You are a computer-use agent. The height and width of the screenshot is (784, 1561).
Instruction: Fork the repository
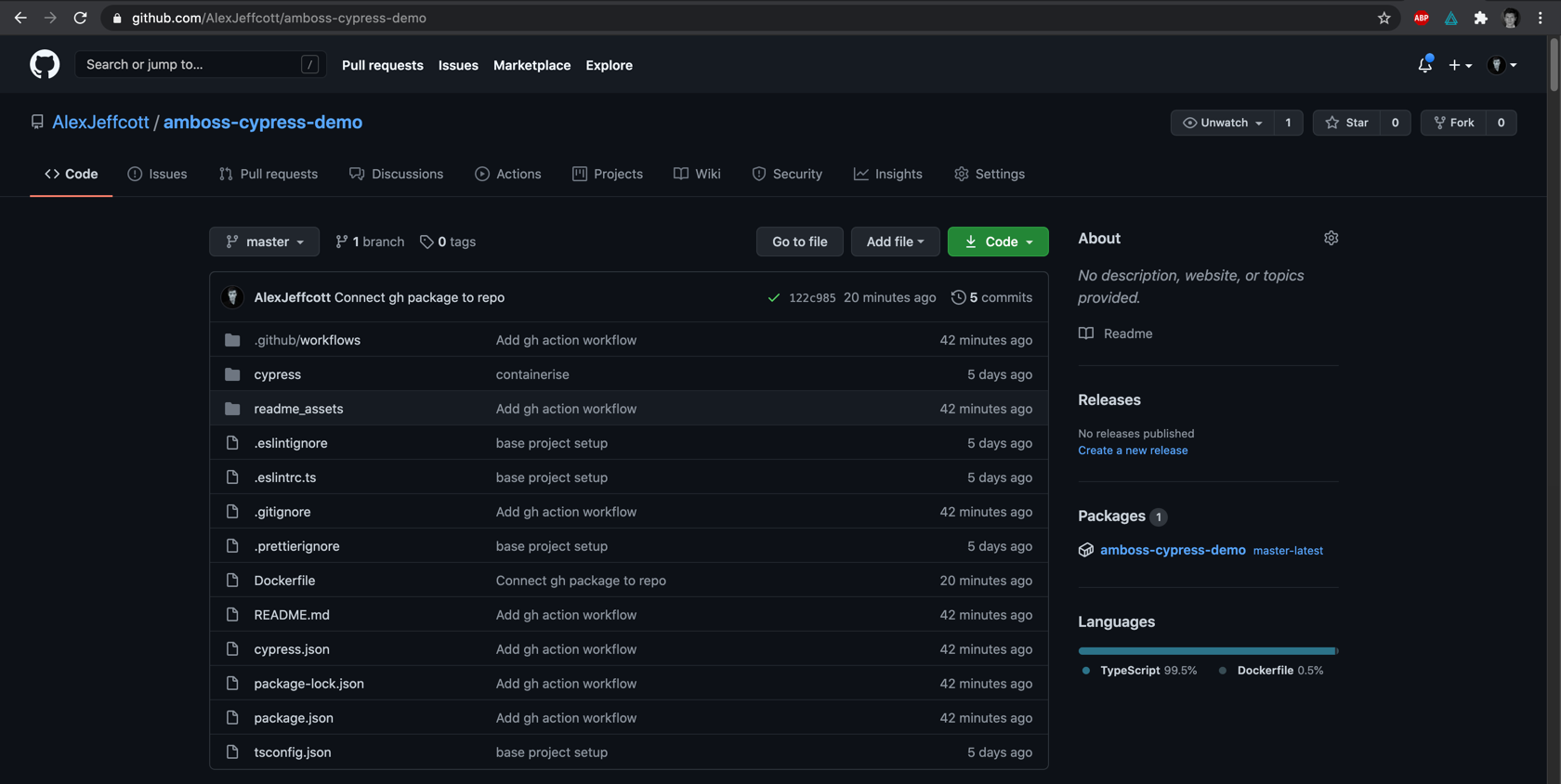(x=1453, y=123)
